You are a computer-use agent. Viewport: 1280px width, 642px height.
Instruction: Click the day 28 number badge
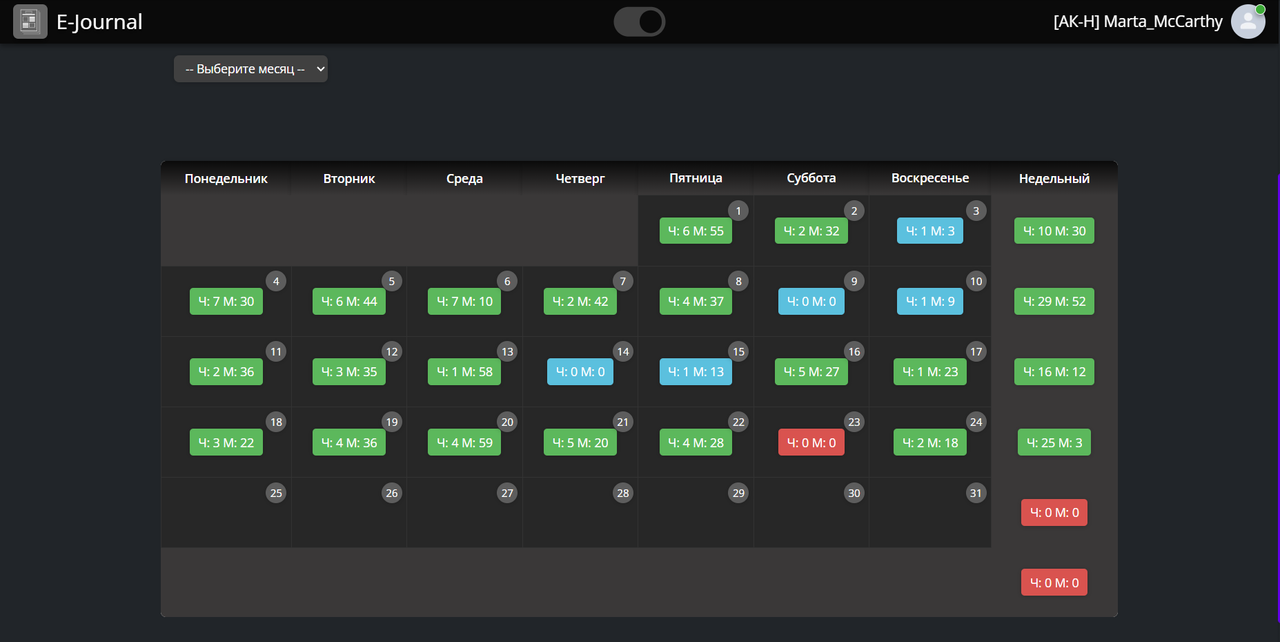pos(623,492)
